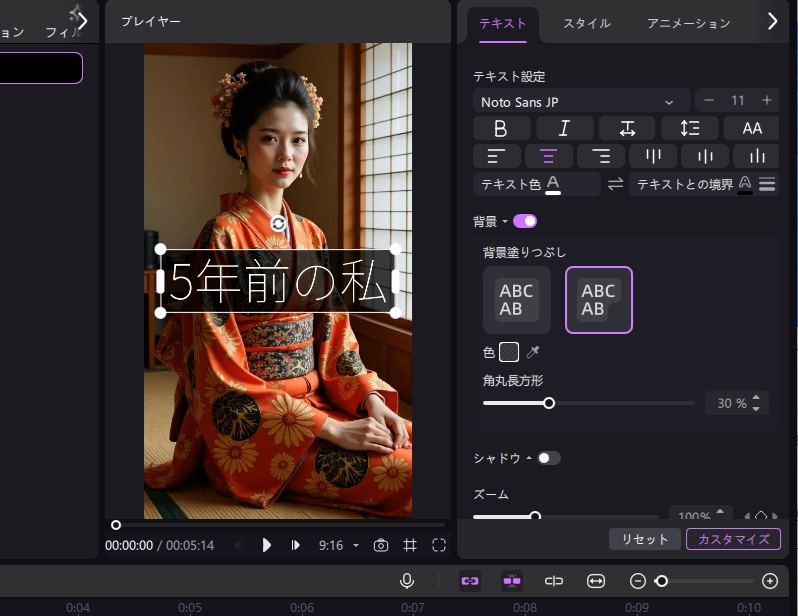This screenshot has width=798, height=616.
Task: Open character spacing option
Action: point(627,128)
